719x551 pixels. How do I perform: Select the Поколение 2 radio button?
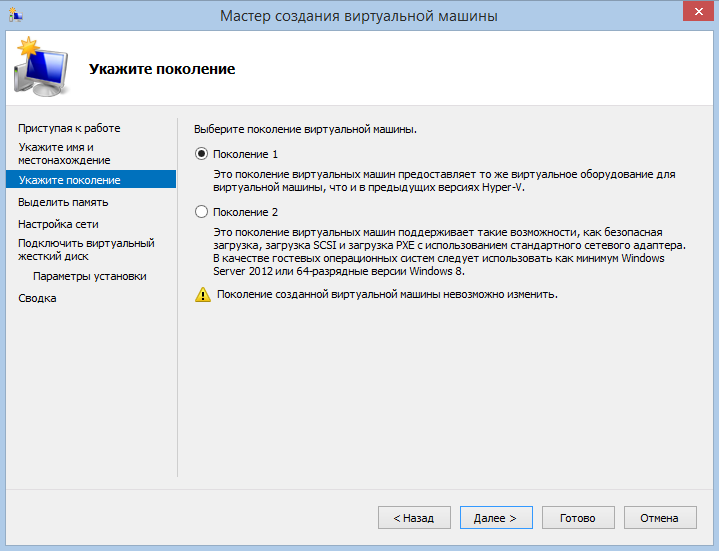(x=202, y=212)
